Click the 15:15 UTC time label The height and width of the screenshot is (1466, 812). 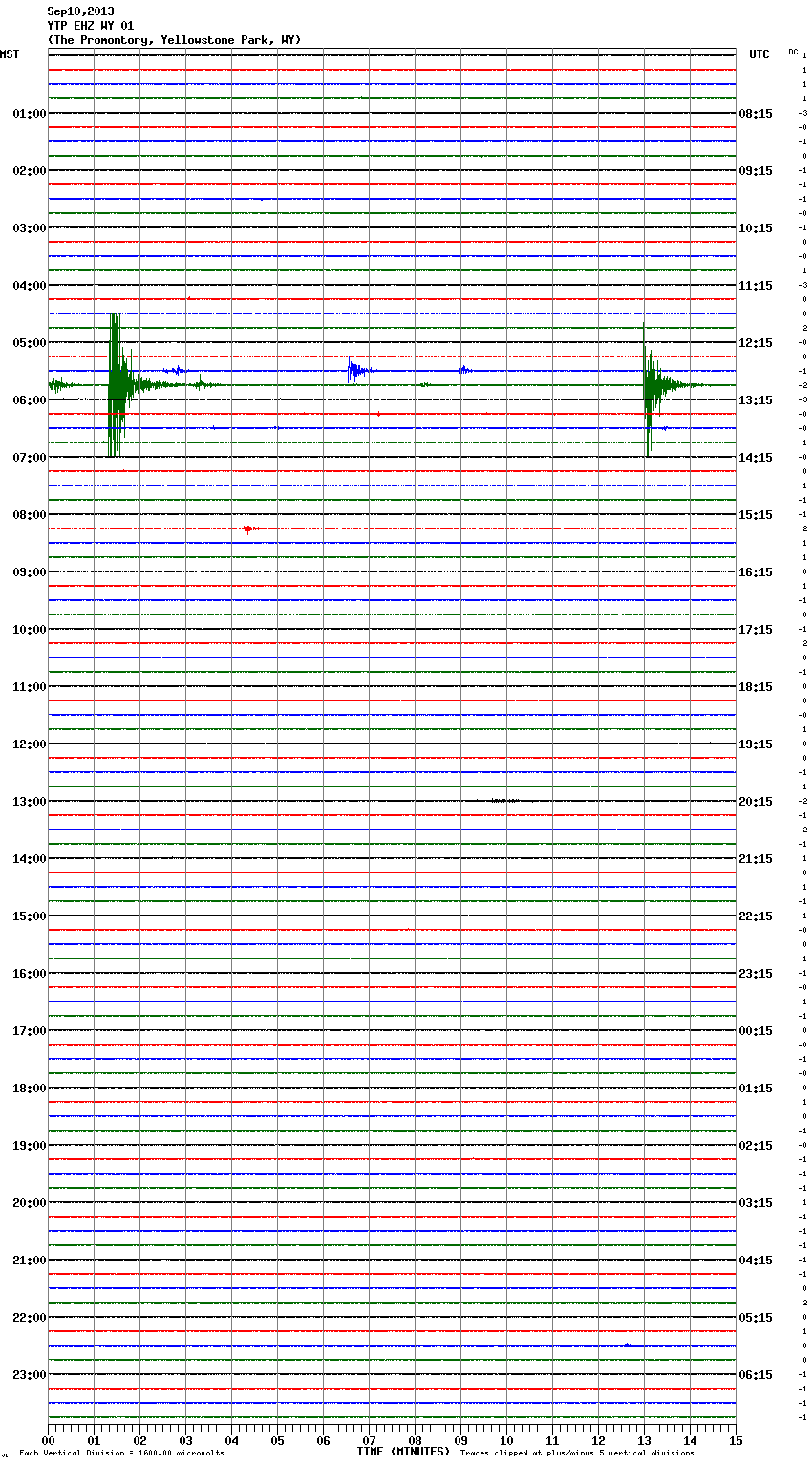(x=756, y=515)
